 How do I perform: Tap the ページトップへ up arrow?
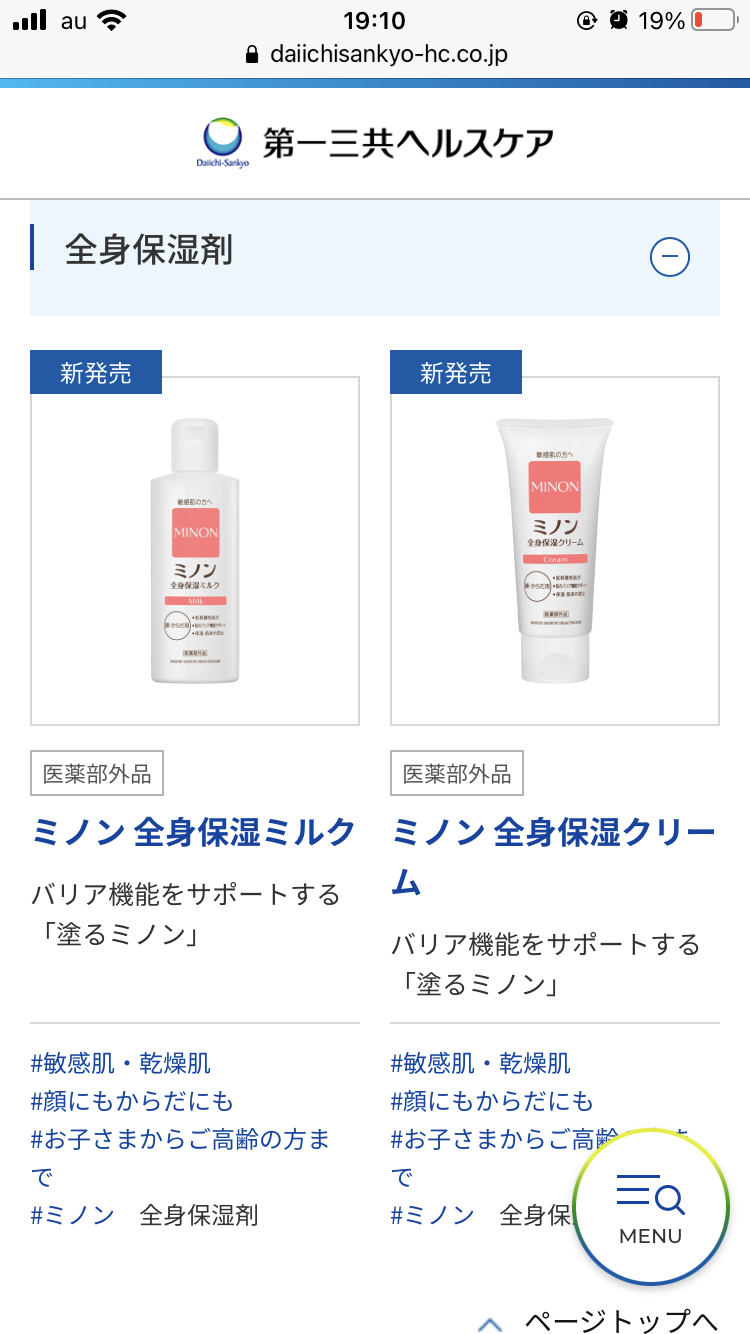490,1324
